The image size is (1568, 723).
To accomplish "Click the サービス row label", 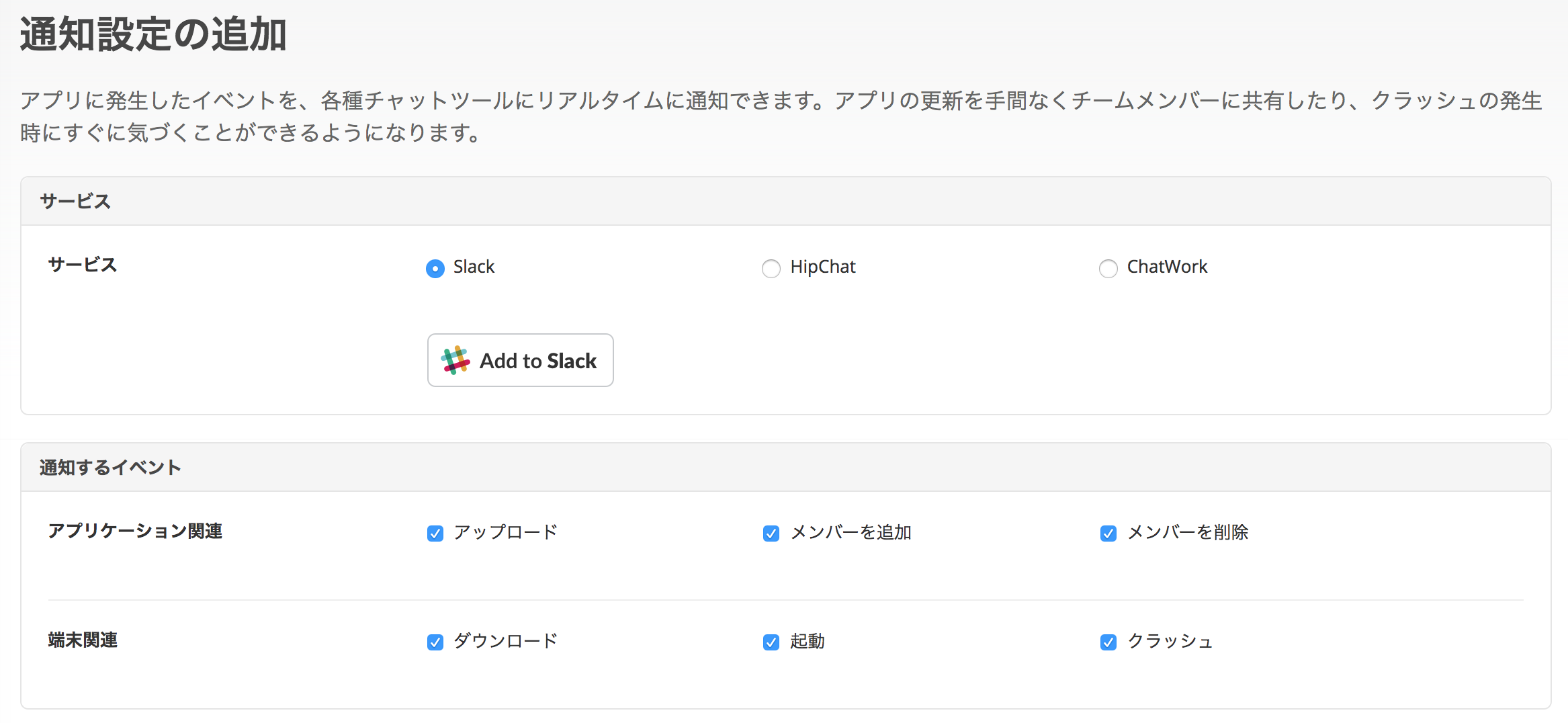I will pyautogui.click(x=81, y=265).
